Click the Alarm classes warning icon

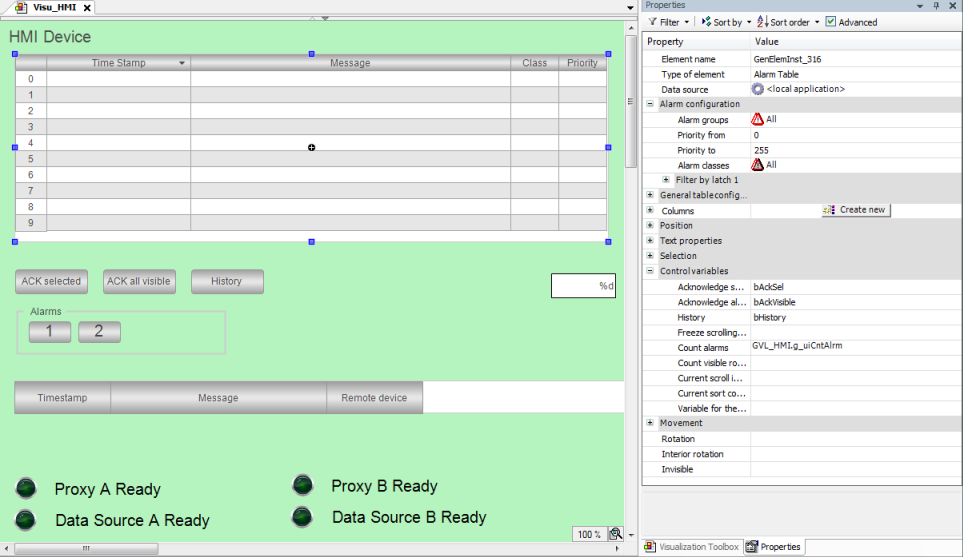pos(758,165)
